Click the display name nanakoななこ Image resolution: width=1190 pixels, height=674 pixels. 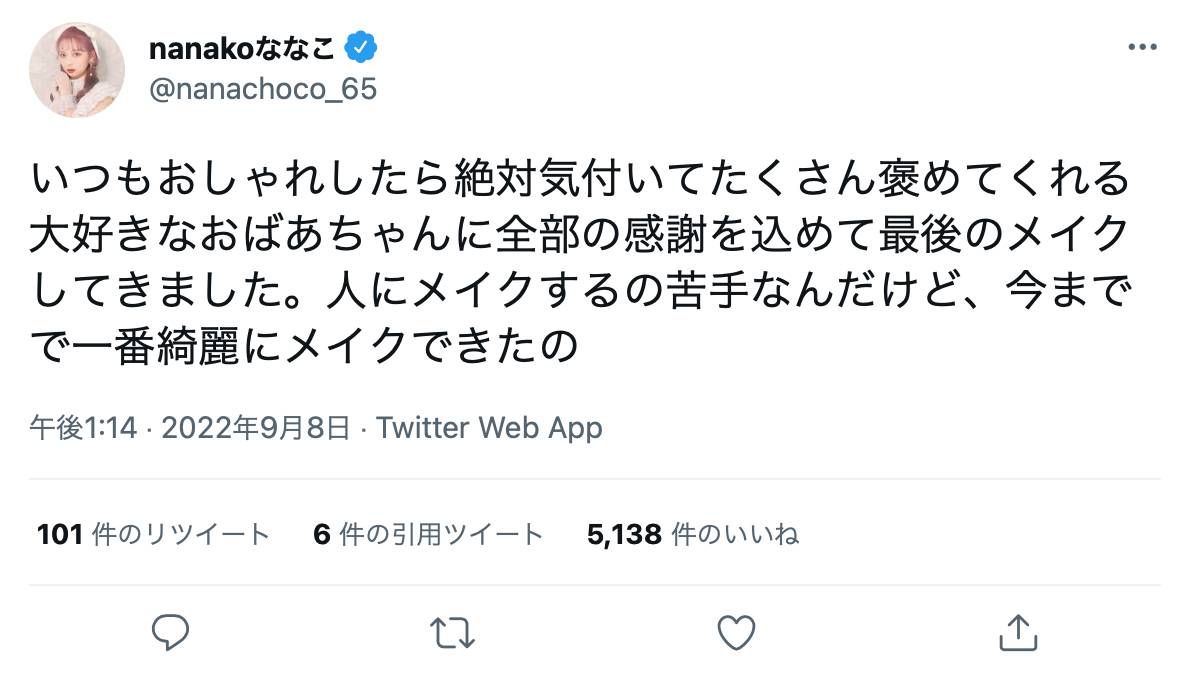(x=243, y=47)
